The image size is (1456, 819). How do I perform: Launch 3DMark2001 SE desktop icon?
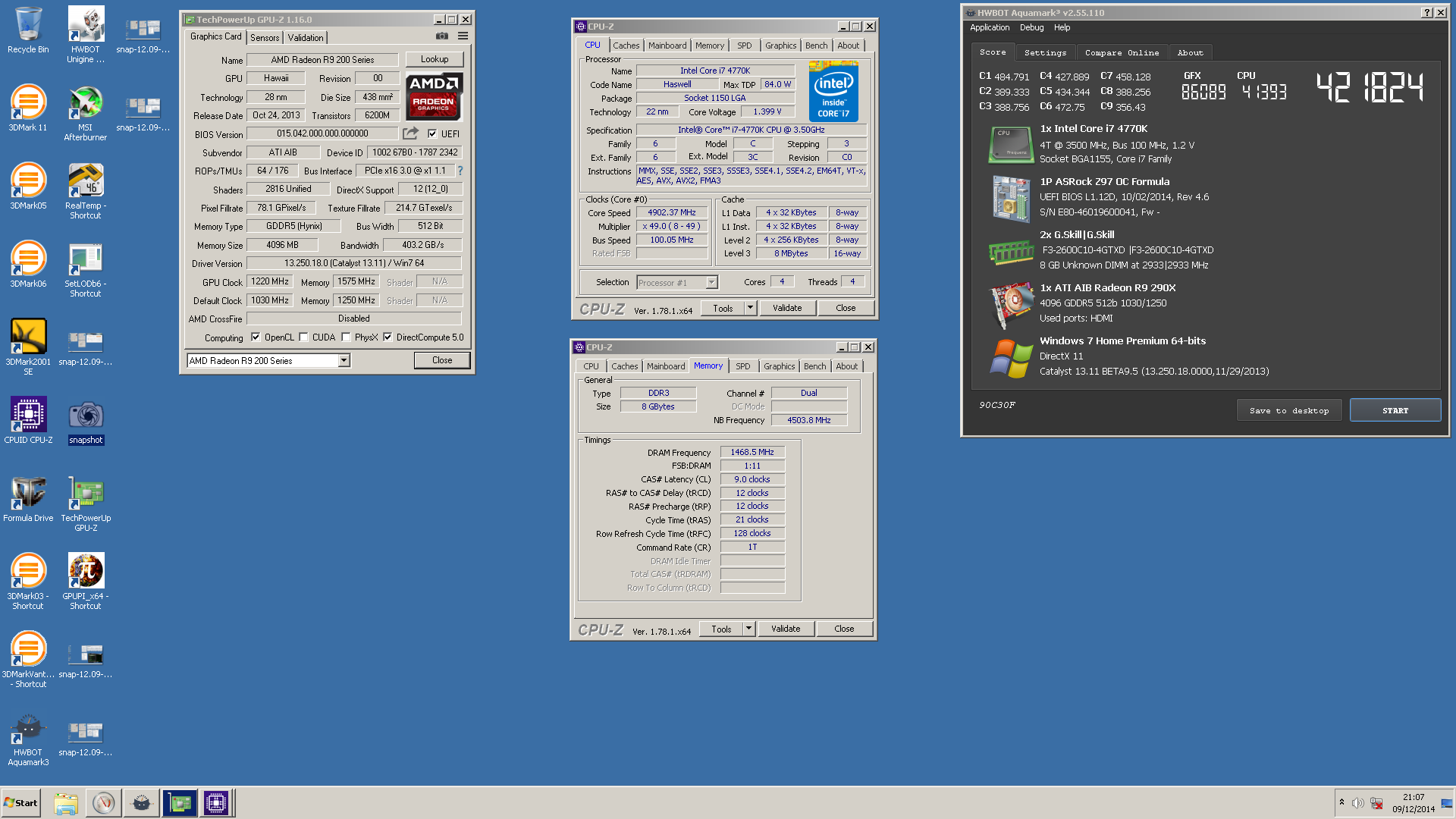pos(28,347)
